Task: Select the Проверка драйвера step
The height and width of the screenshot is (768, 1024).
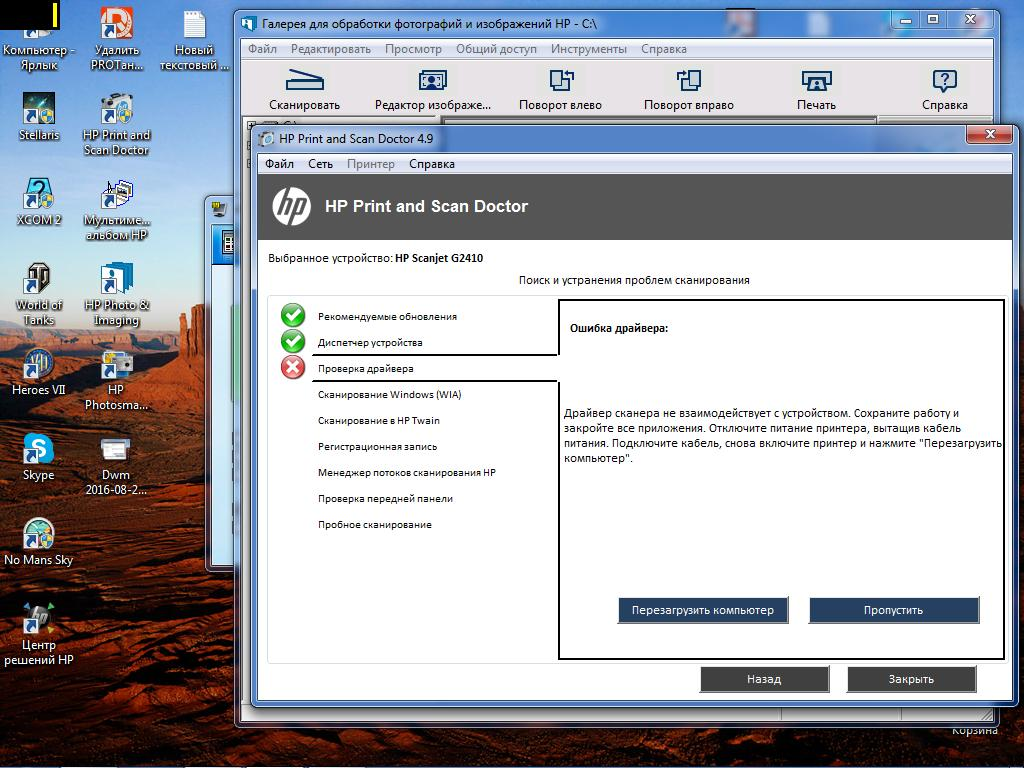Action: coord(366,369)
